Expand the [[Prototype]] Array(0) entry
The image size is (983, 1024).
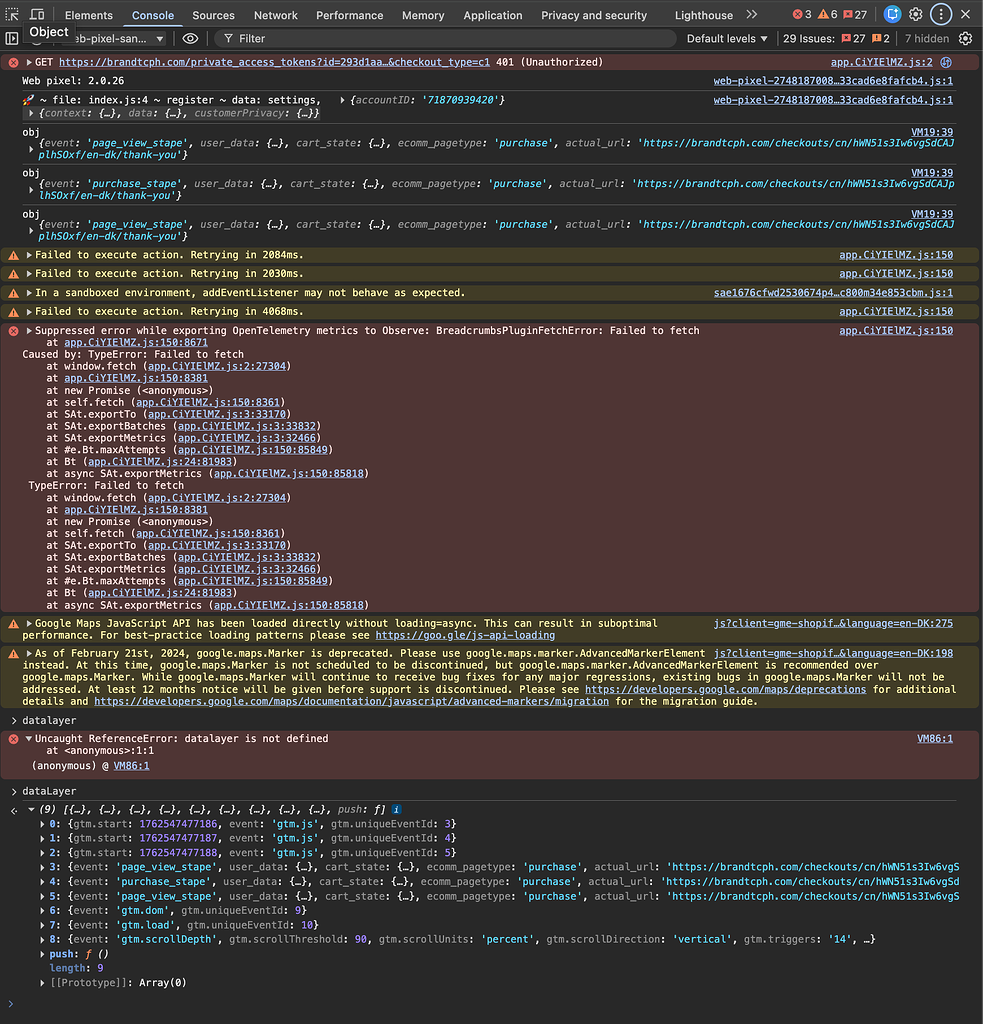(42, 983)
